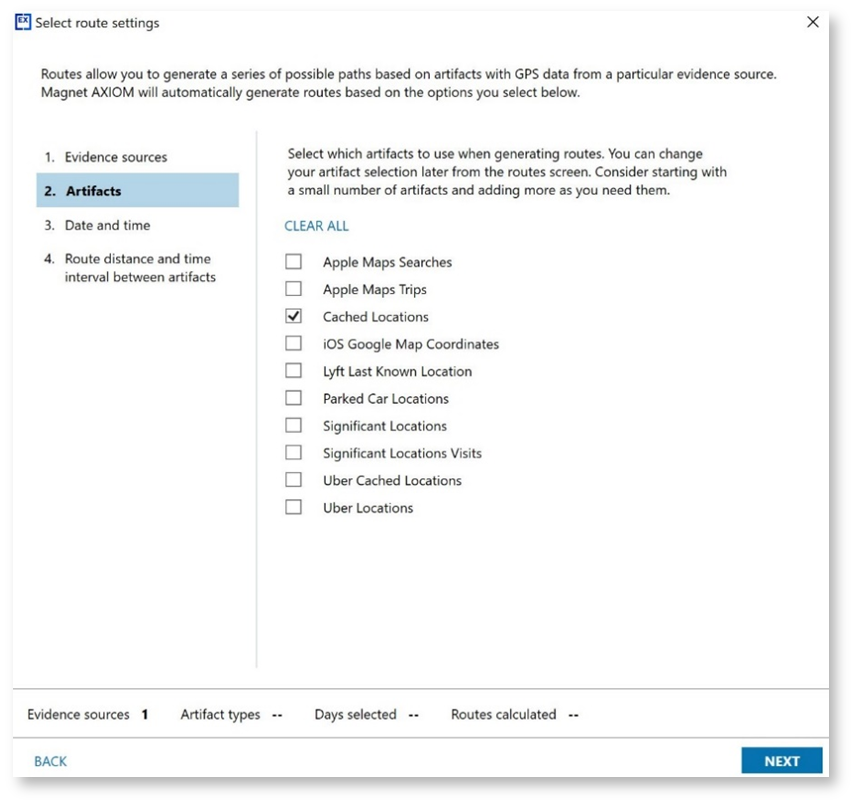This screenshot has width=855, height=804.
Task: Select the Parked Car Locations checkbox
Action: [293, 398]
